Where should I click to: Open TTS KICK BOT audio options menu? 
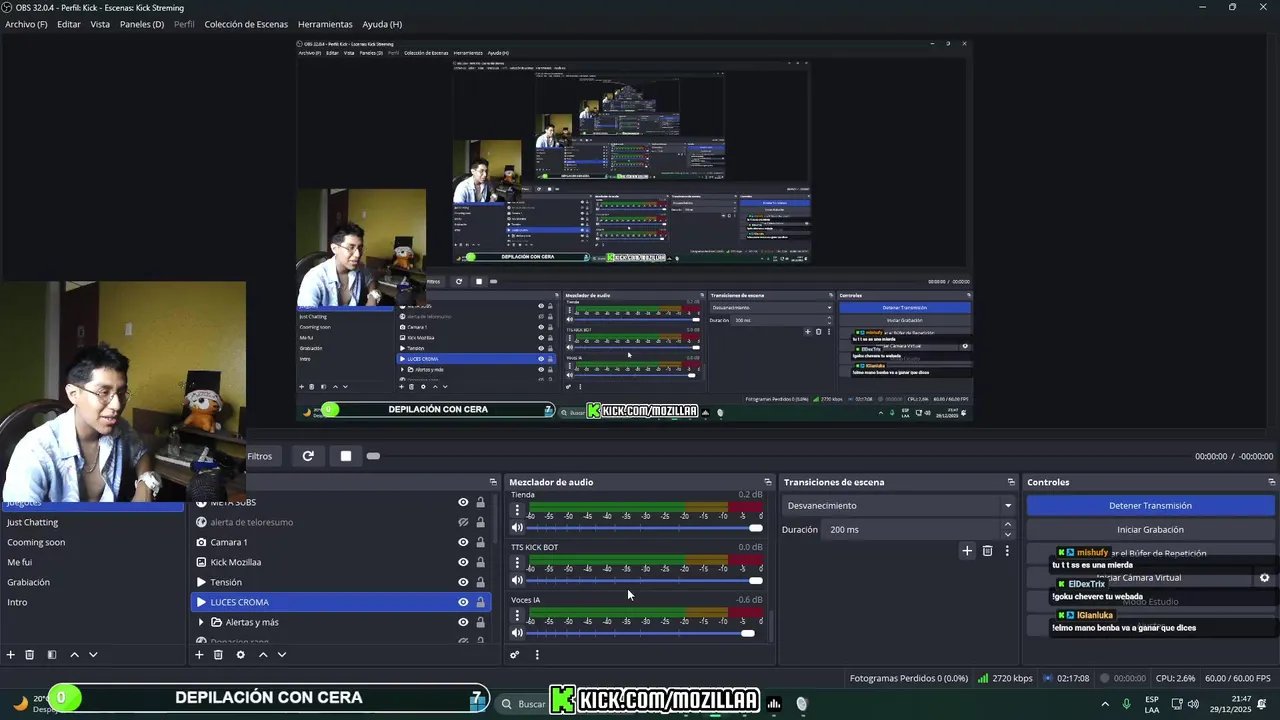[x=517, y=563]
